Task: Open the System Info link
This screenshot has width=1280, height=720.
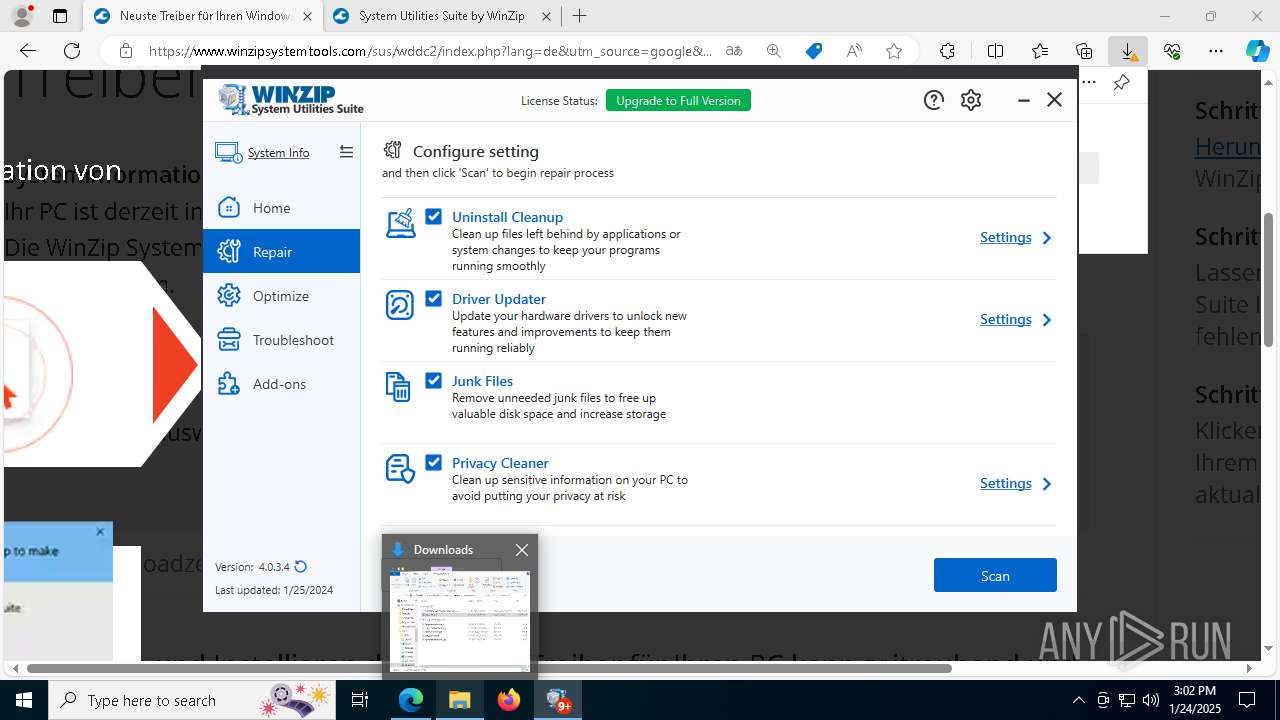Action: (x=278, y=153)
